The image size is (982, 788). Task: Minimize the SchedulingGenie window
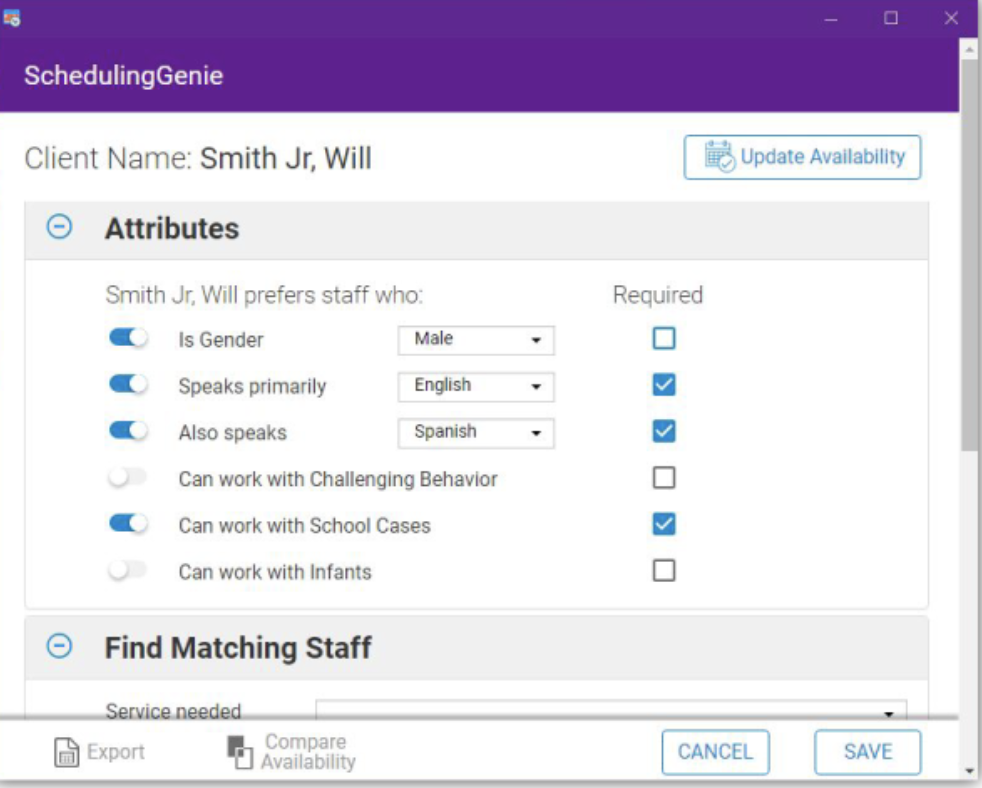click(x=831, y=19)
